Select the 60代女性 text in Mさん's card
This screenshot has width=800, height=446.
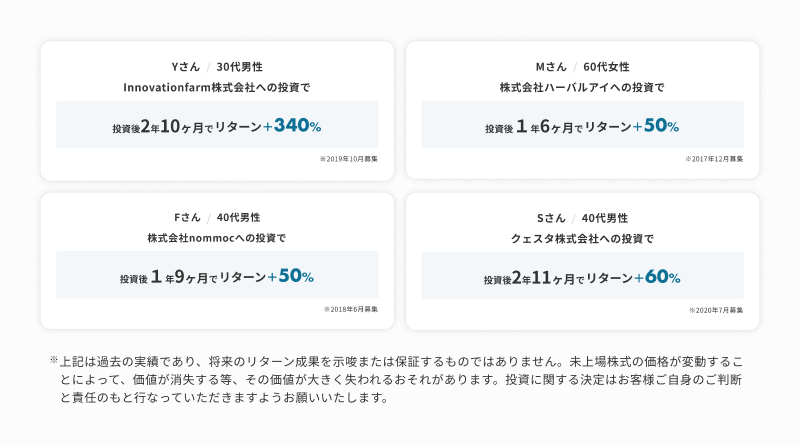tap(606, 67)
